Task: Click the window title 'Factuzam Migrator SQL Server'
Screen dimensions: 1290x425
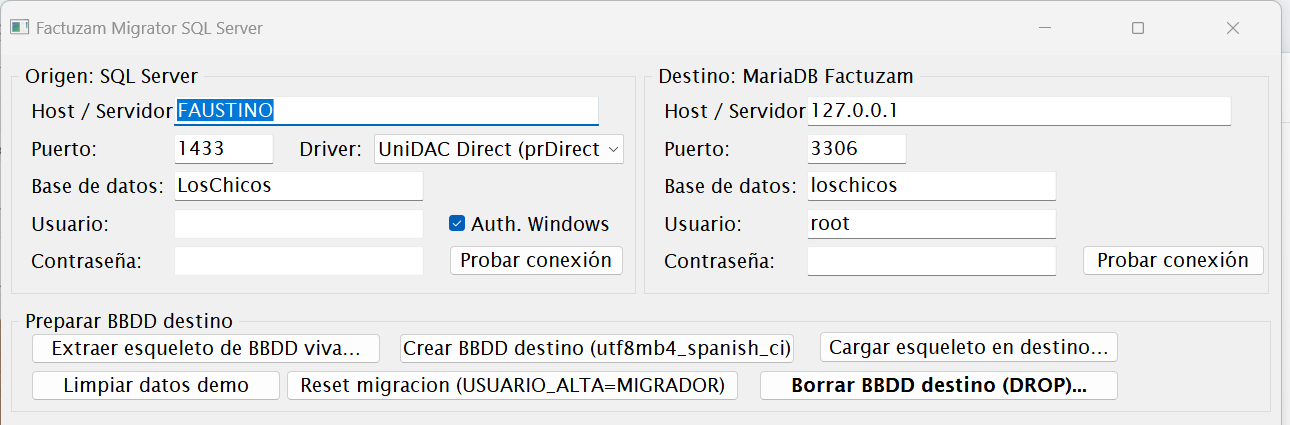Action: (149, 28)
